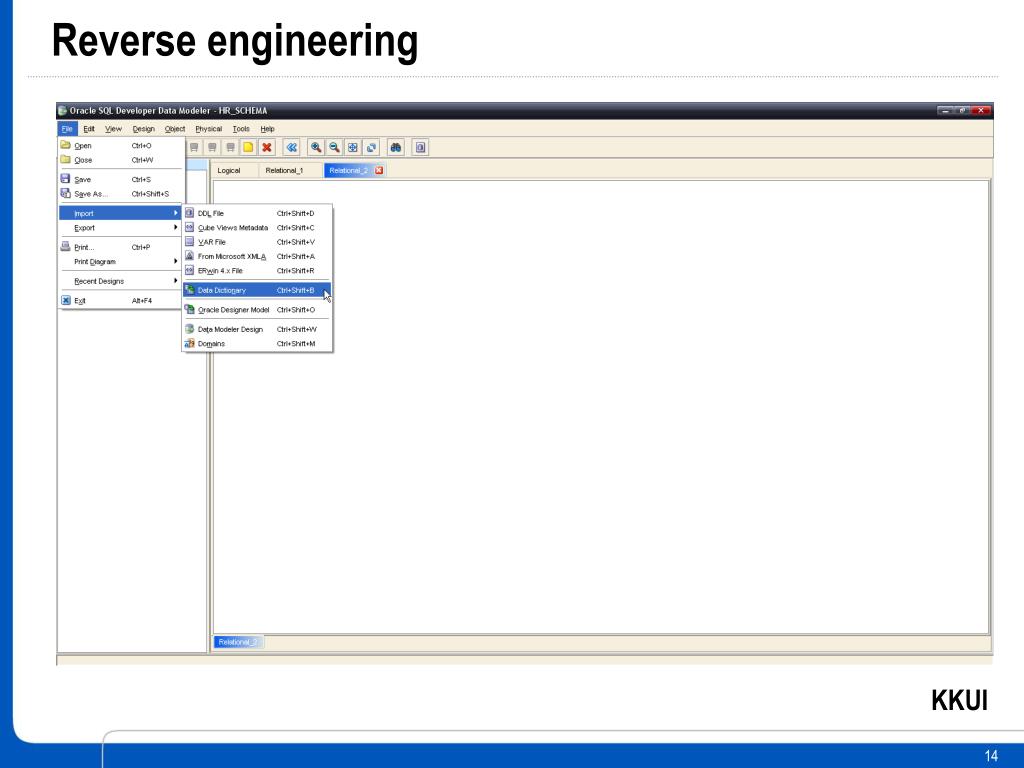Select DDL File import option
This screenshot has width=1024, height=768.
pos(257,214)
